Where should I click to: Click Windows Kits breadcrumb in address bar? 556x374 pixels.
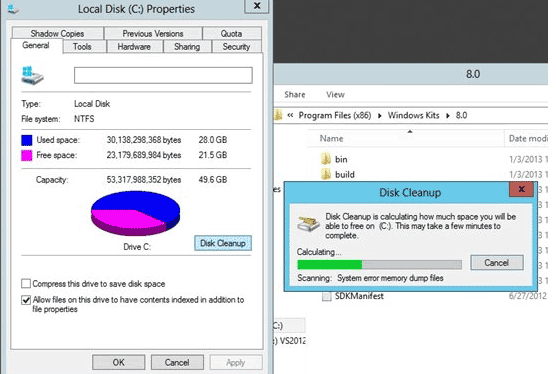pos(413,115)
